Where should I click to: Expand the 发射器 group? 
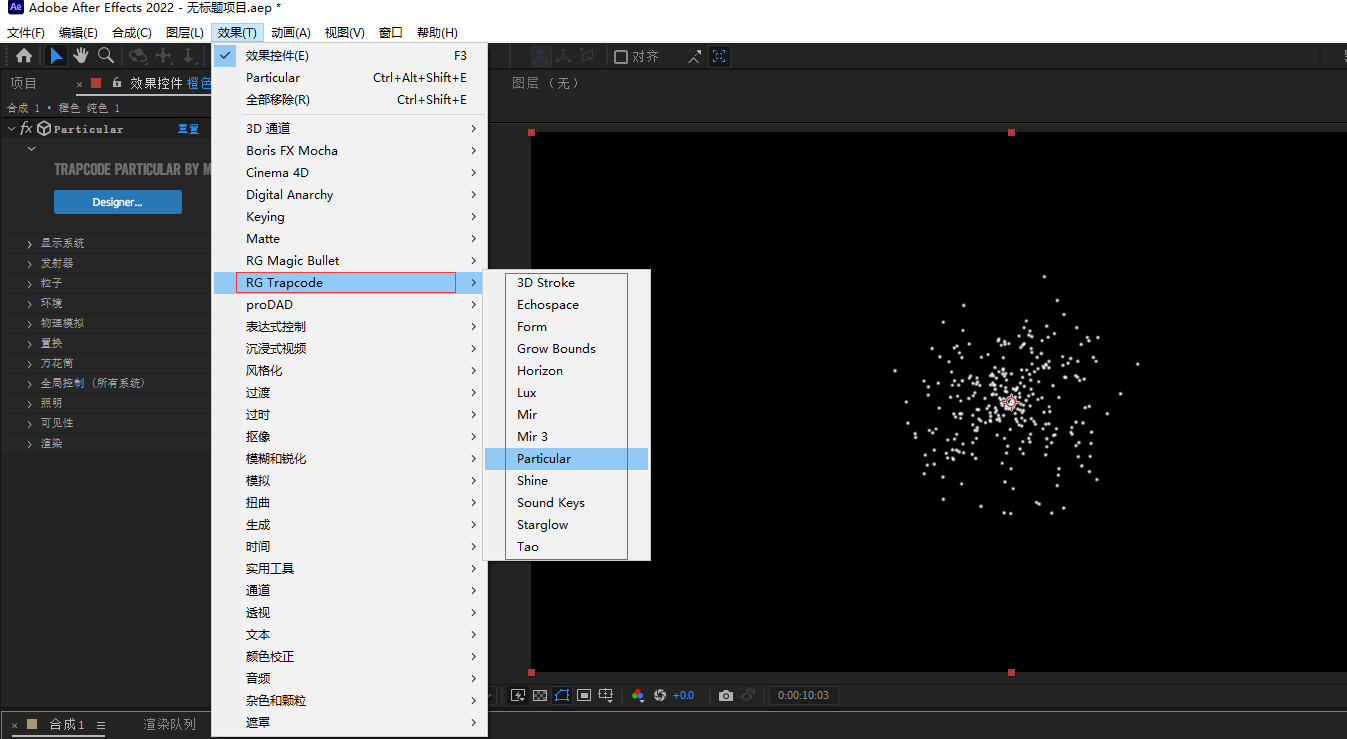pyautogui.click(x=30, y=263)
